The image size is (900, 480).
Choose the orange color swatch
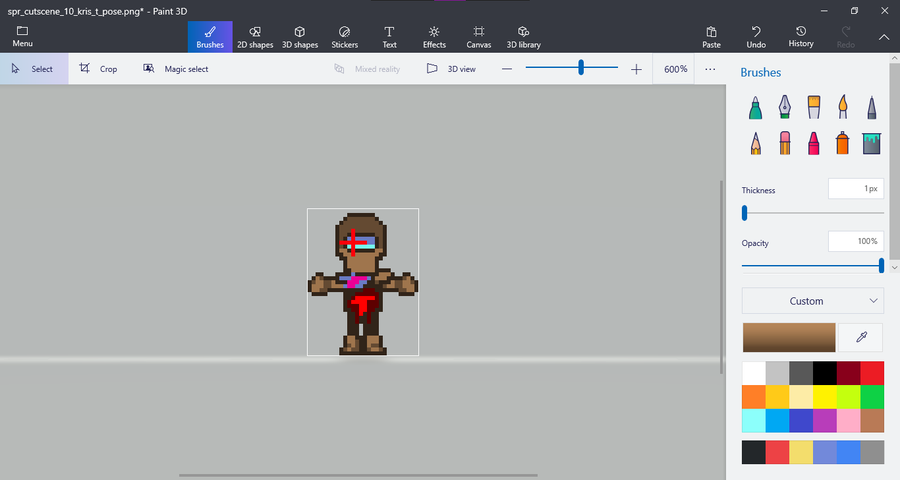(x=754, y=397)
